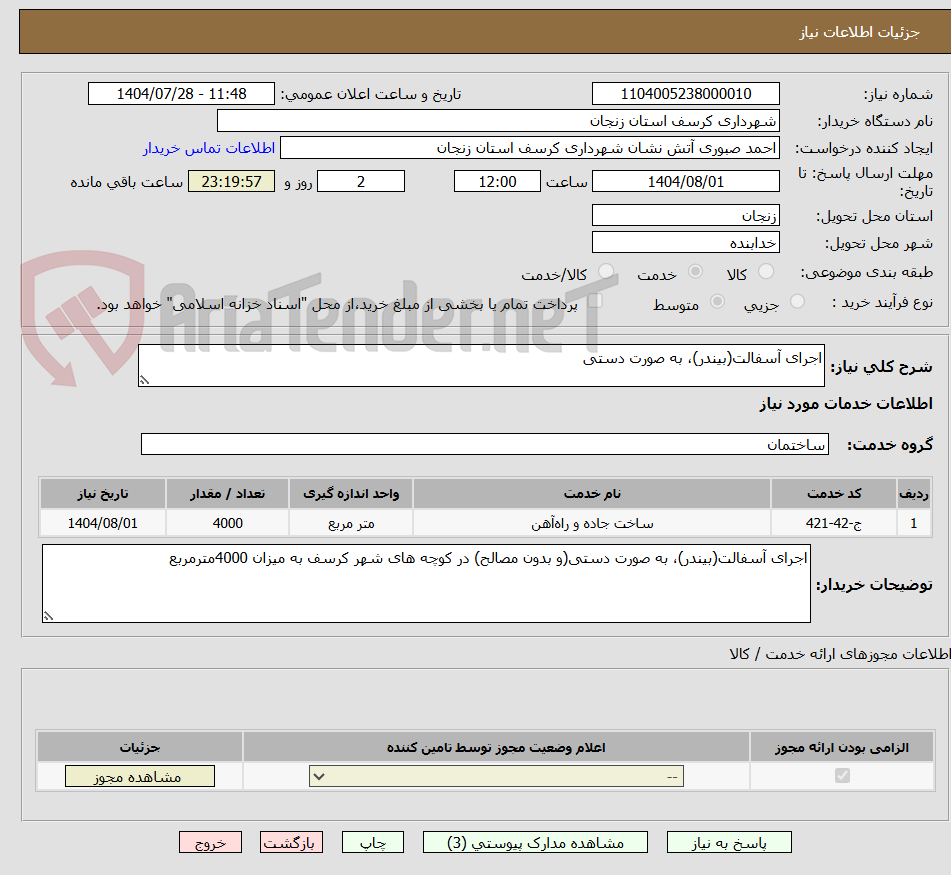The width and height of the screenshot is (951, 875).
Task: Select جزیی for نوع فرآیند خرید
Action: pyautogui.click(x=797, y=301)
